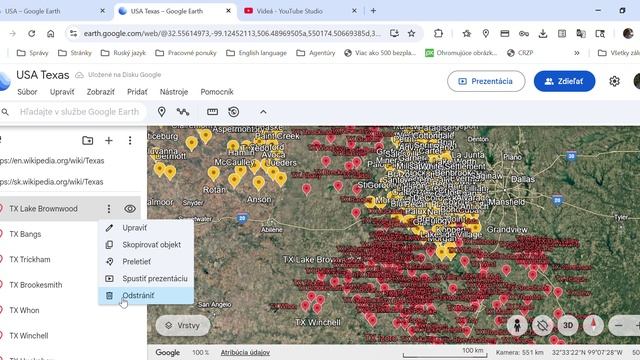Screen dimensions: 640x360
Task: Choose Preletieť in the context menu
Action: tap(146, 262)
